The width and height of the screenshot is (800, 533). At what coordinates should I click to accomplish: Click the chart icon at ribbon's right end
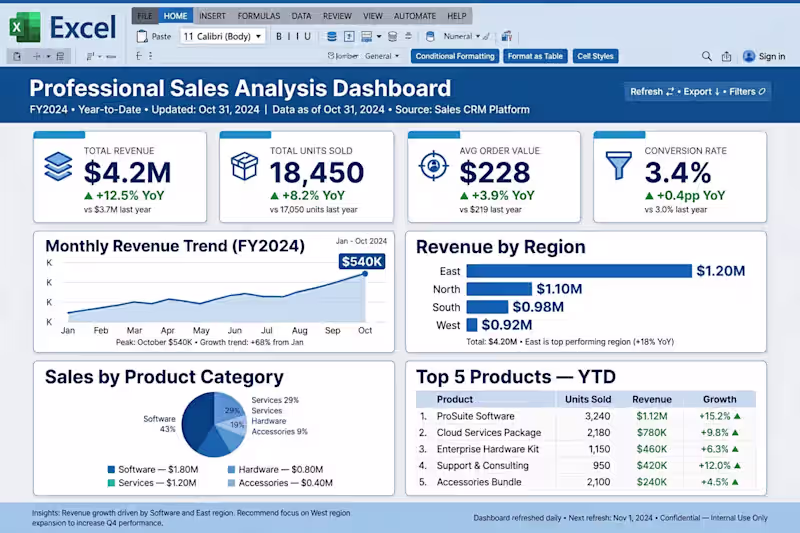point(507,36)
